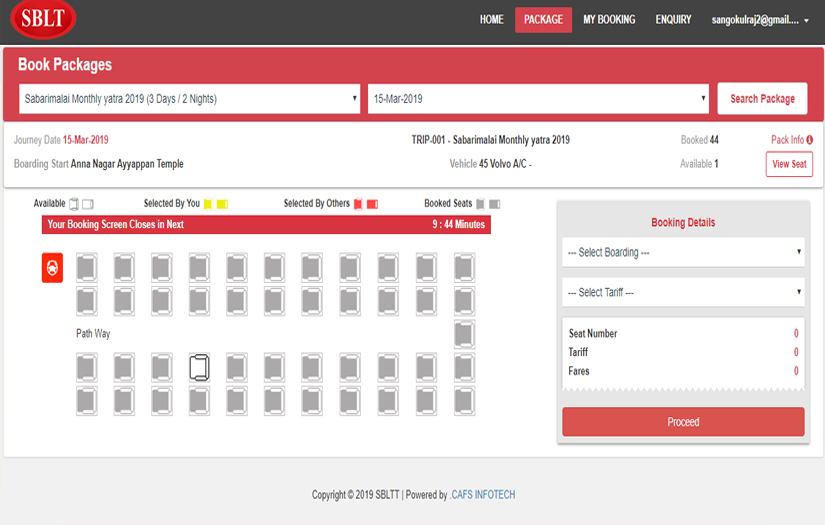Image resolution: width=825 pixels, height=525 pixels.
Task: Click the Path Way label
Action: (x=93, y=334)
